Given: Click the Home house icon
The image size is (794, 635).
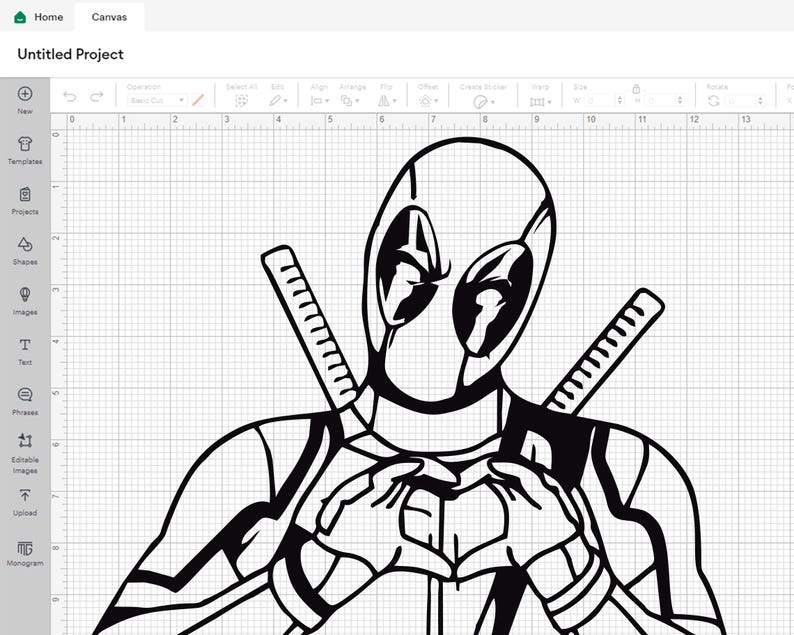Looking at the screenshot, I should coord(20,17).
